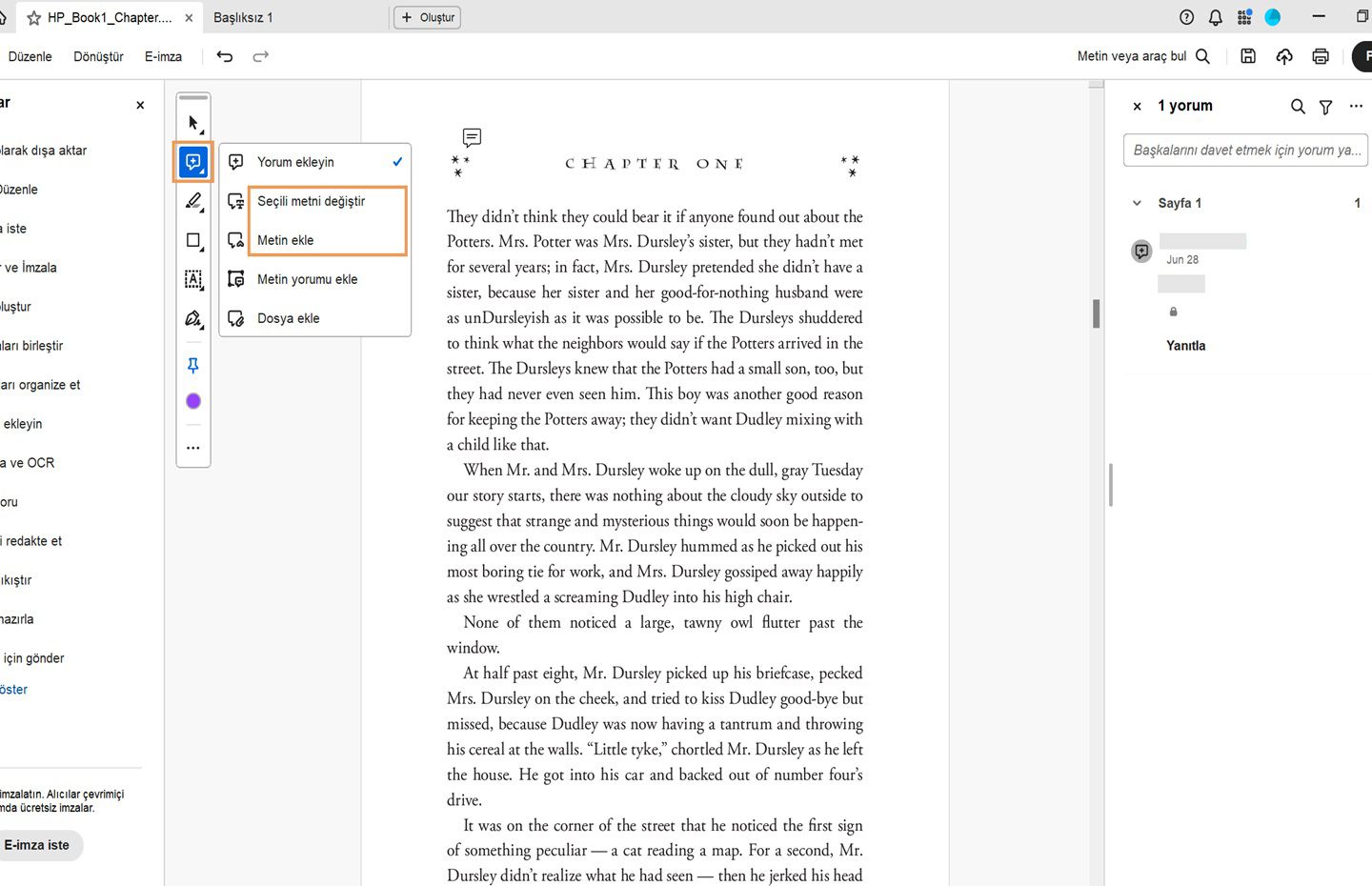Image resolution: width=1372 pixels, height=886 pixels.
Task: Choose the highlighter pen tool
Action: point(193,201)
